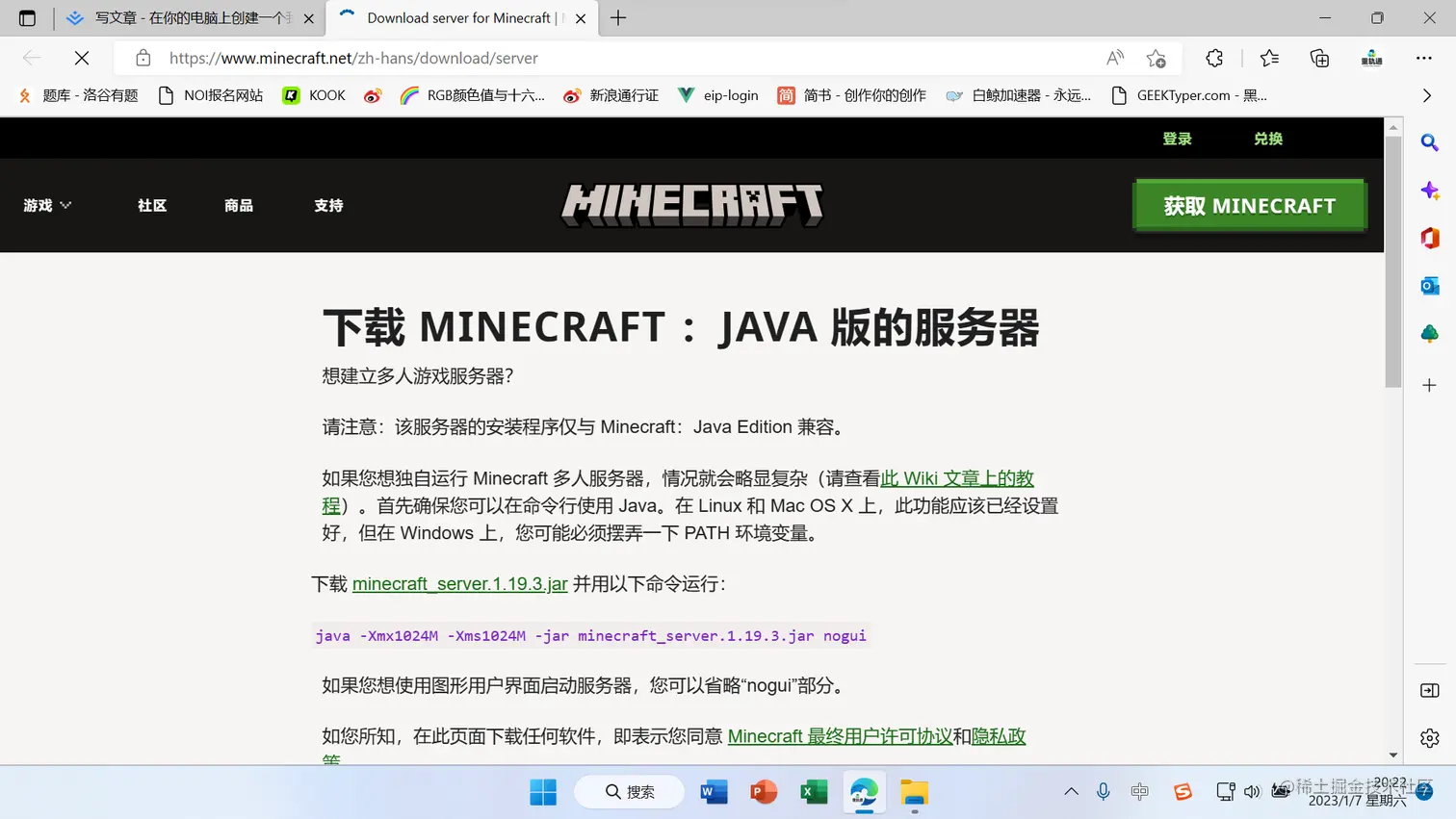Open the sidebar Outlook icon
This screenshot has width=1456, height=819.
coord(1430,286)
